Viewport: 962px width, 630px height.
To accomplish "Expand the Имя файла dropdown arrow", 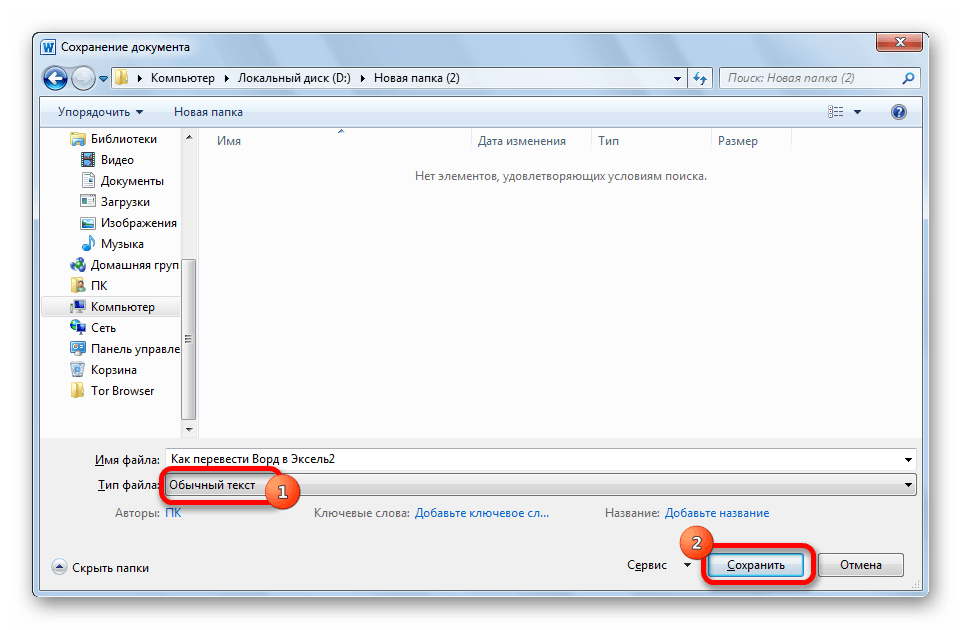I will 908,460.
